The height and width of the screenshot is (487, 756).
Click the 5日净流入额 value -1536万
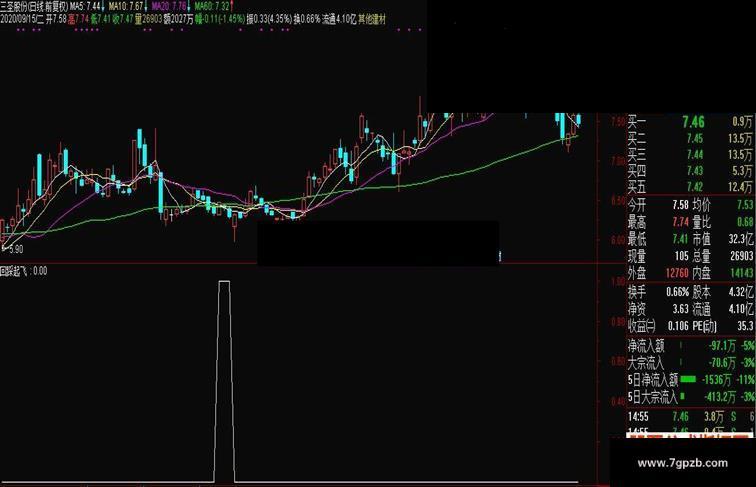[716, 380]
